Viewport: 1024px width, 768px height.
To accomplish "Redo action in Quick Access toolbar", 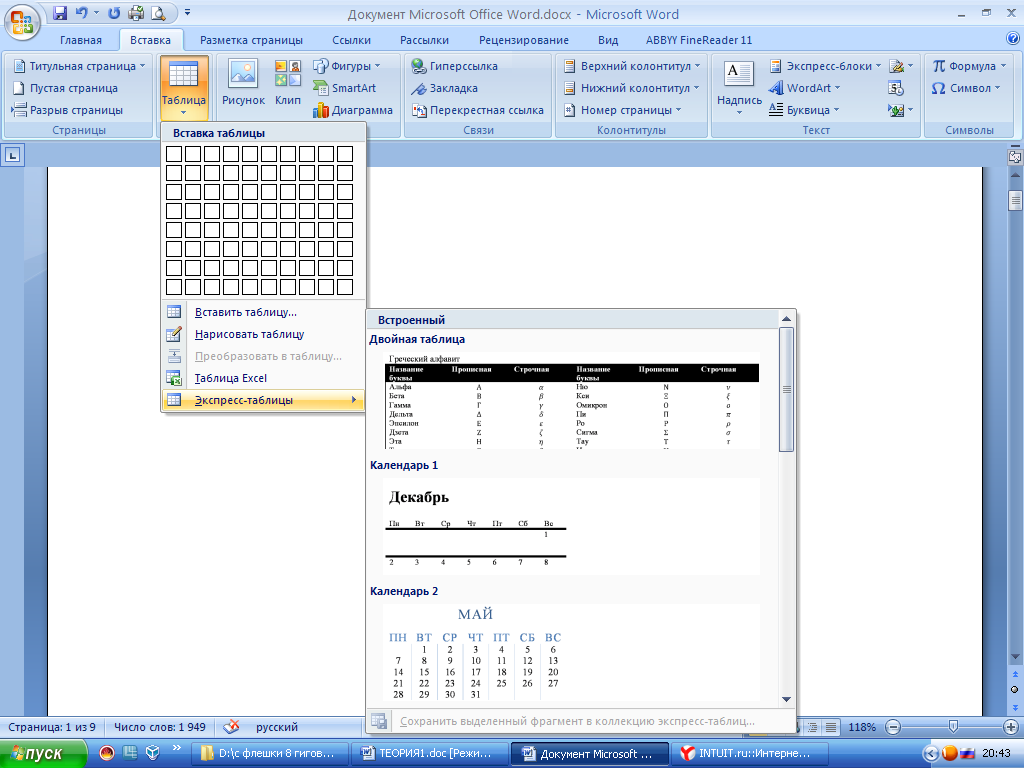I will (114, 12).
